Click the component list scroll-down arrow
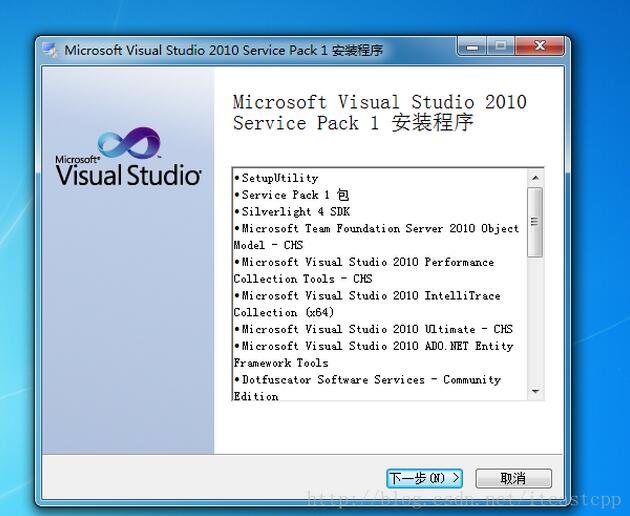The image size is (630, 516). pyautogui.click(x=535, y=391)
